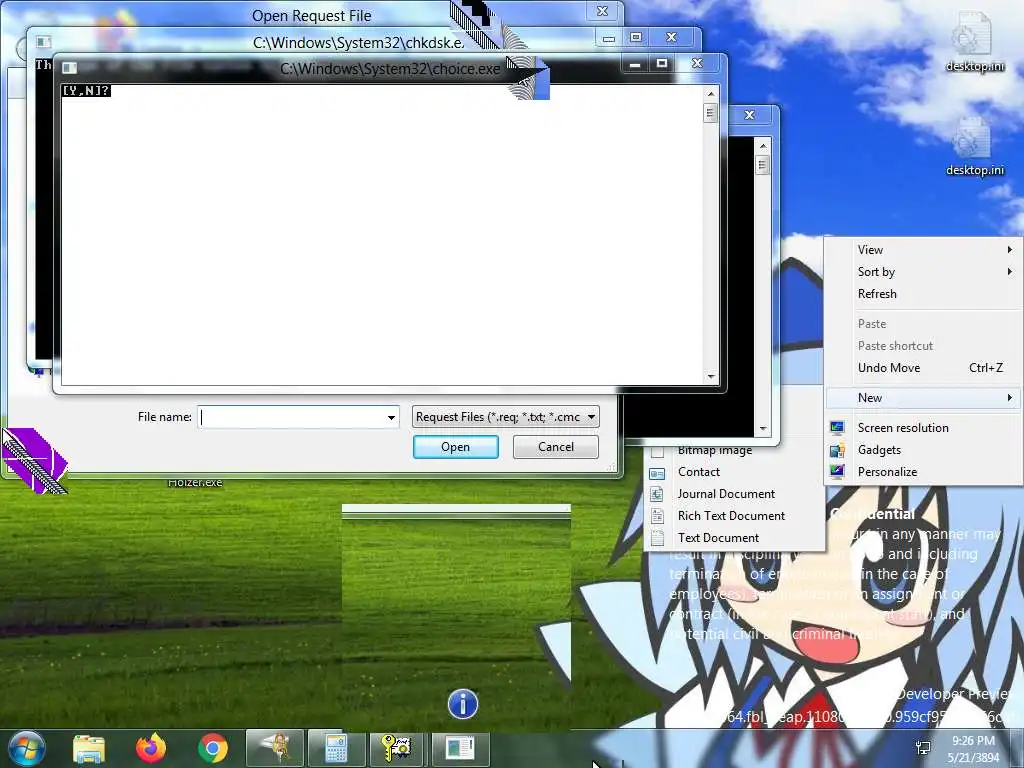The height and width of the screenshot is (768, 1024).
Task: Click the Open button in the file dialog
Action: point(455,447)
